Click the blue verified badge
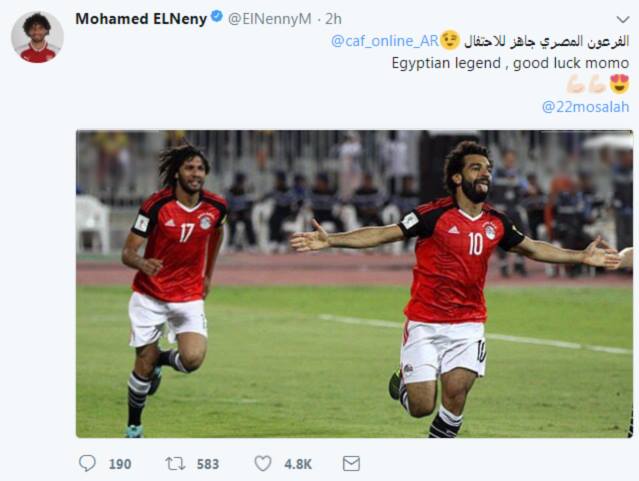The height and width of the screenshot is (481, 639). pyautogui.click(x=217, y=17)
